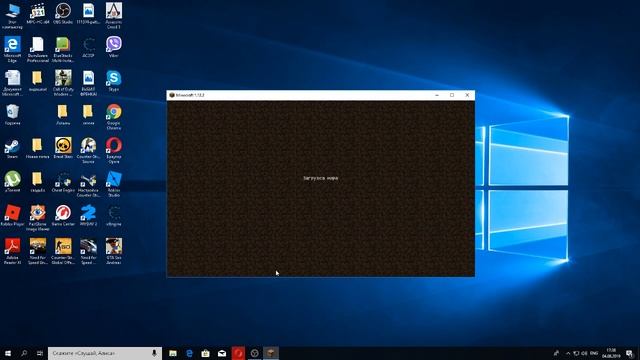Maximize the Minecraft window
The height and width of the screenshot is (360, 640).
(452, 95)
